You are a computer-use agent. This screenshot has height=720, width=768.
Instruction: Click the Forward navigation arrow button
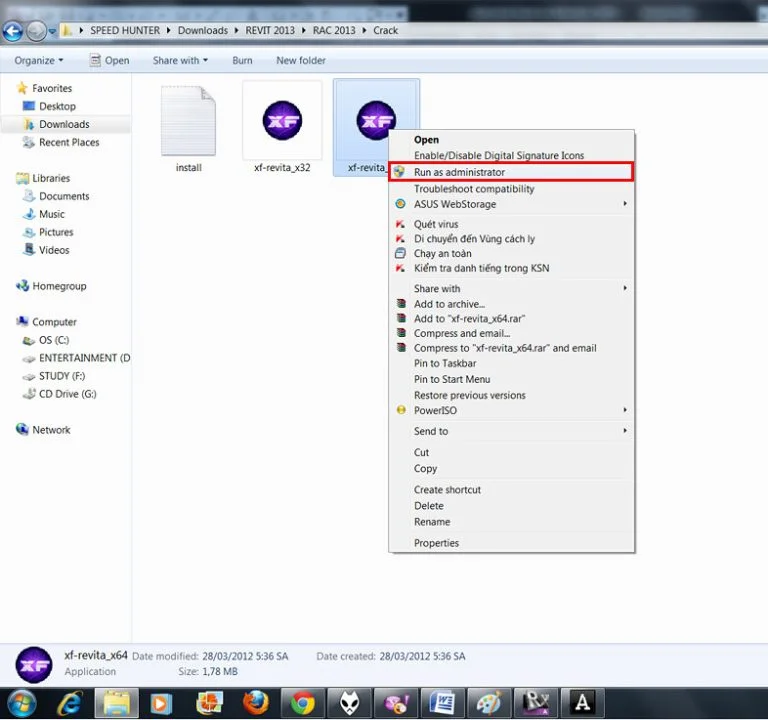(x=36, y=31)
